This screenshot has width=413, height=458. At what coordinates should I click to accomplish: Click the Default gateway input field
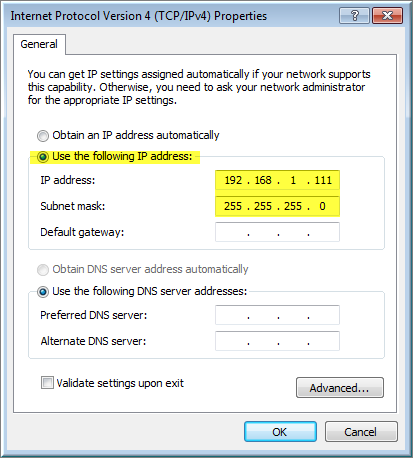pyautogui.click(x=277, y=232)
